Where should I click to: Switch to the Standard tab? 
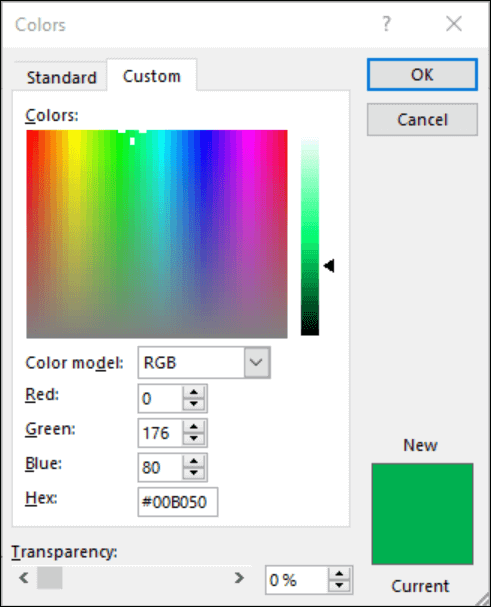pyautogui.click(x=62, y=77)
